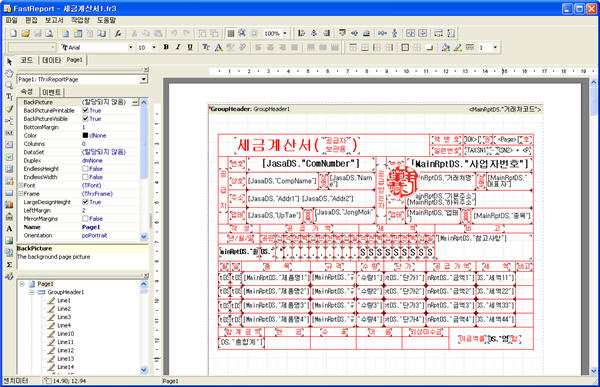Click the font color A icon
Screen dimensions: 600x387
(218, 47)
